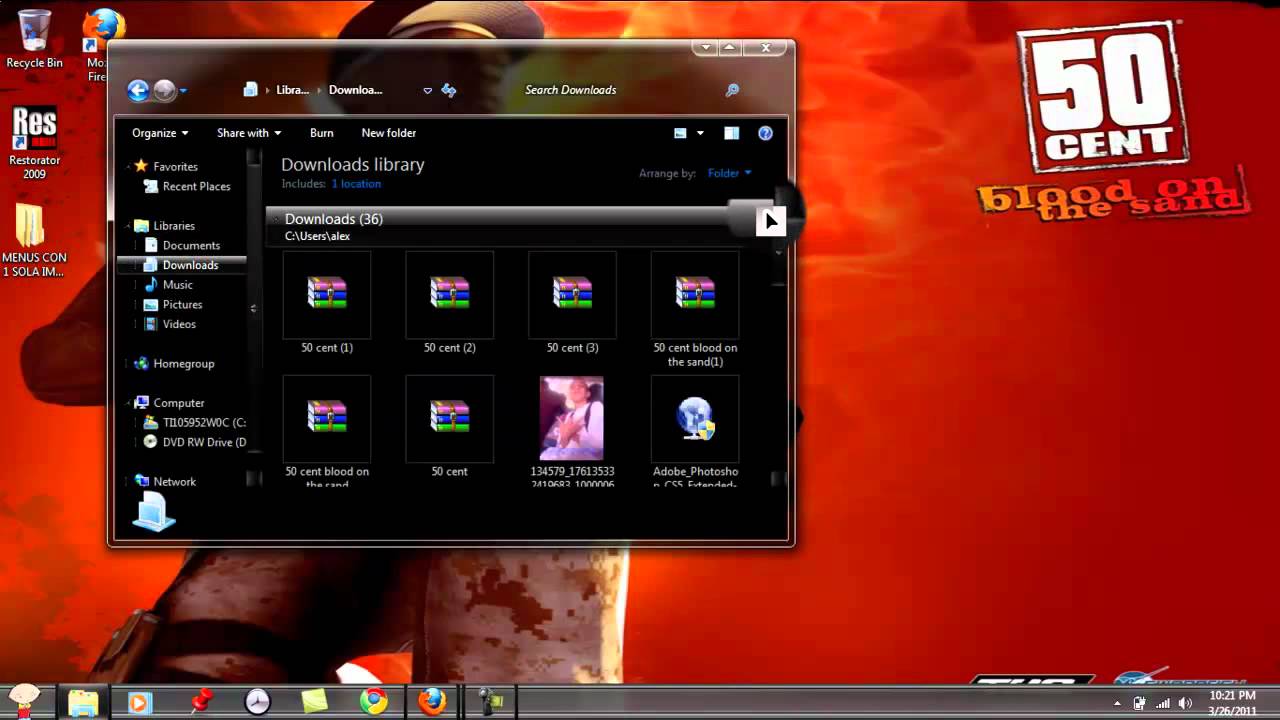Open the Arrange by Folder dropdown
This screenshot has width=1280, height=720.
point(729,173)
